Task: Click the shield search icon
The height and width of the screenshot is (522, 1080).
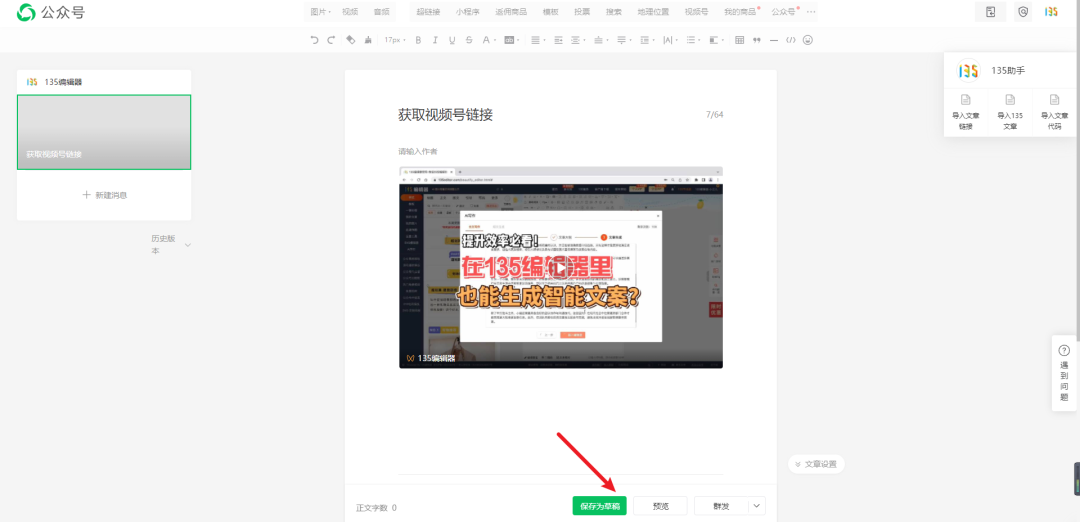Action: tap(1023, 12)
